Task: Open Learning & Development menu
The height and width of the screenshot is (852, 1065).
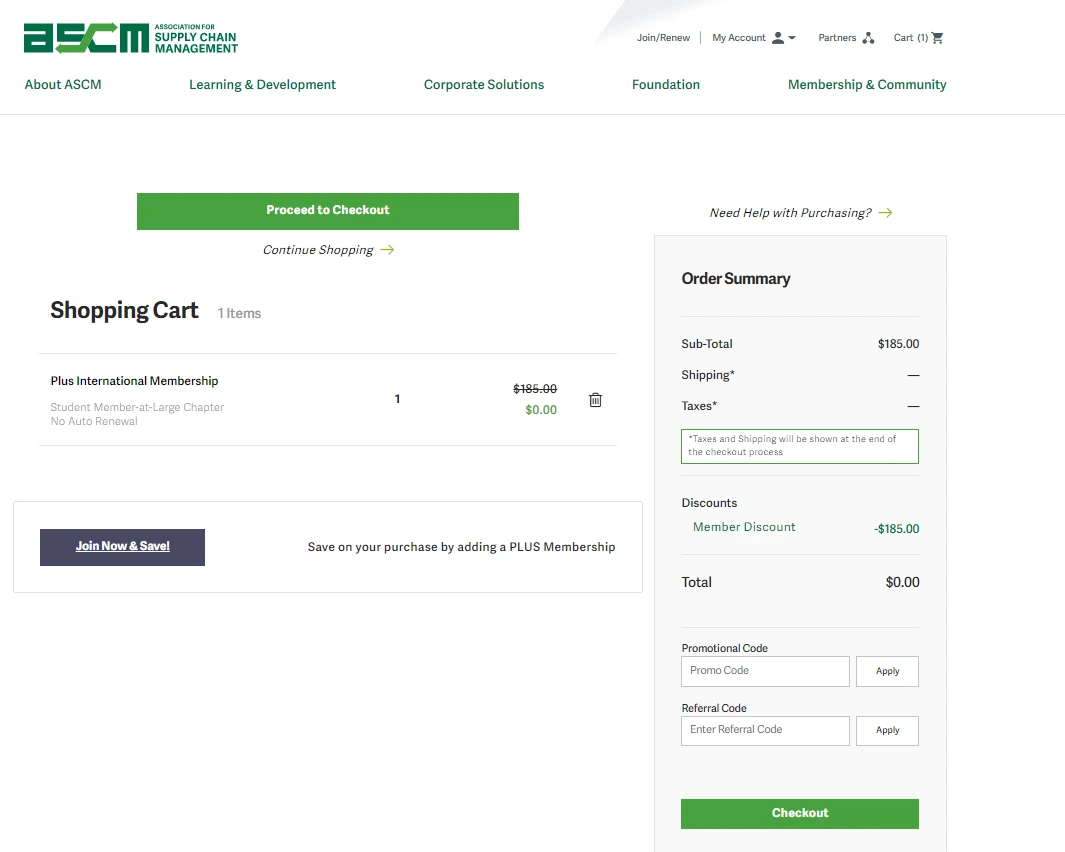Action: [262, 84]
